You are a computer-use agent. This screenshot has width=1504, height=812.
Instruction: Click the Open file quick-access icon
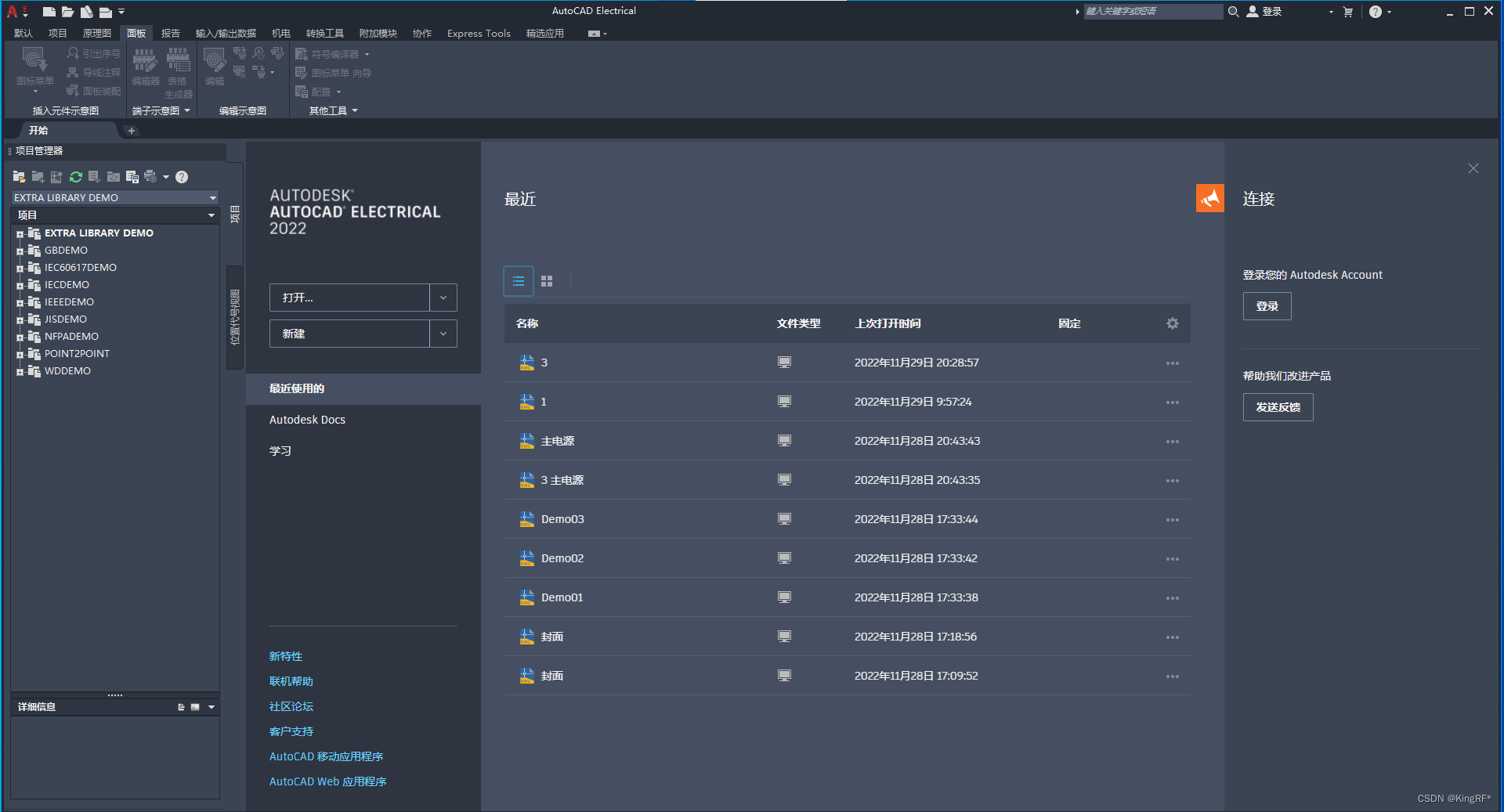[x=67, y=12]
